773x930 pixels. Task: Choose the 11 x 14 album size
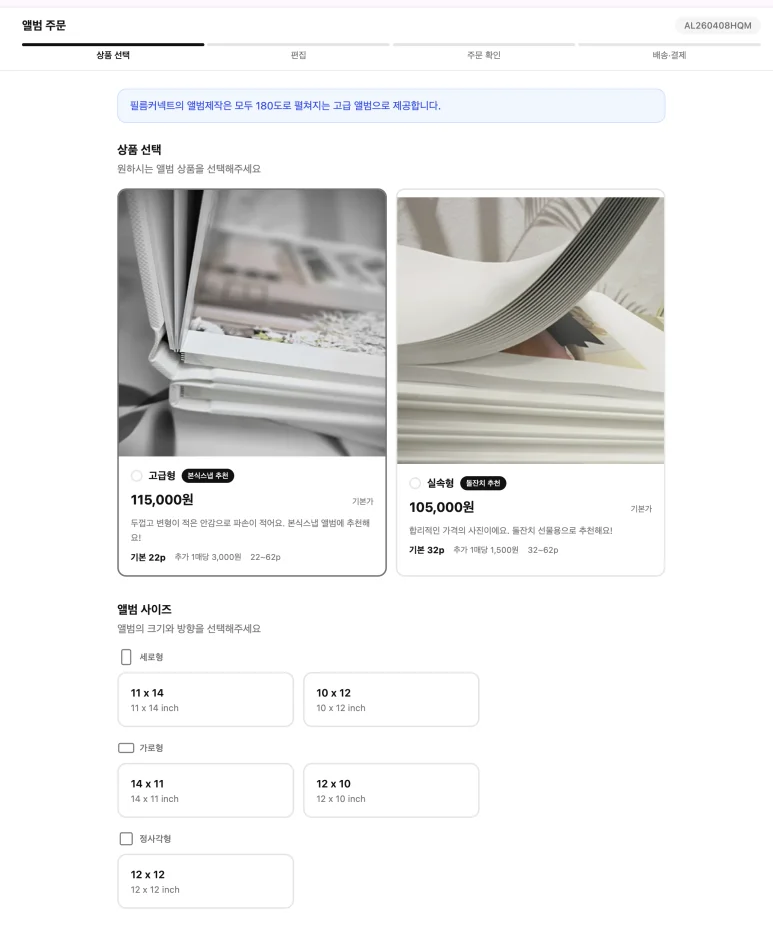click(205, 699)
